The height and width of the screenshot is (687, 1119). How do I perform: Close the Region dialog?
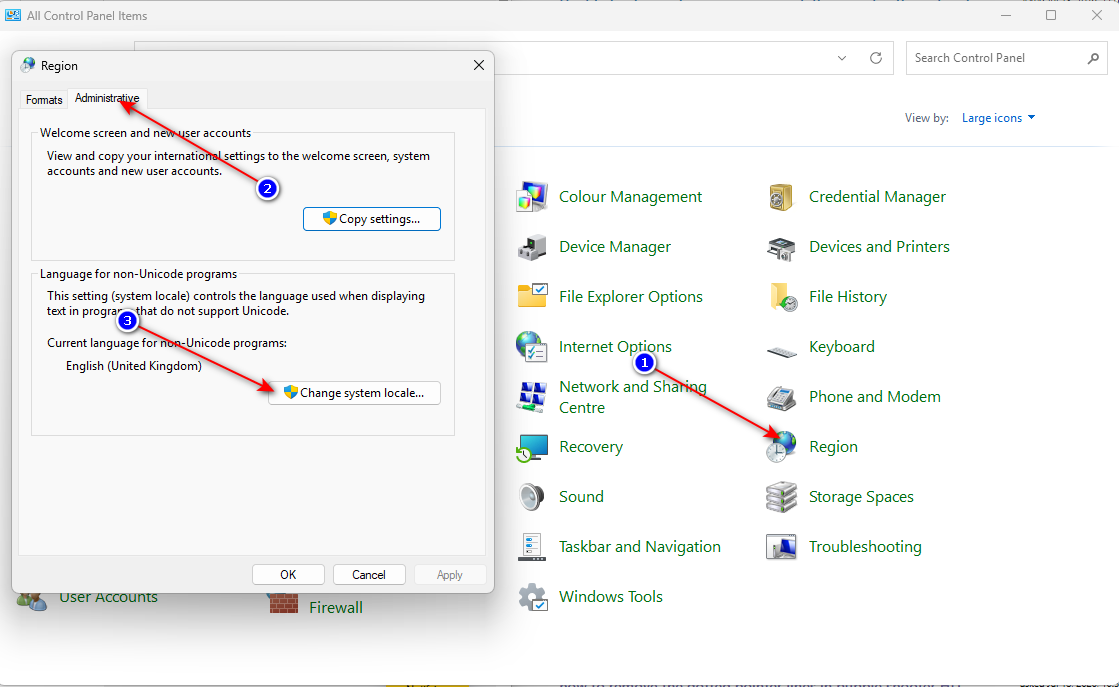pyautogui.click(x=479, y=65)
